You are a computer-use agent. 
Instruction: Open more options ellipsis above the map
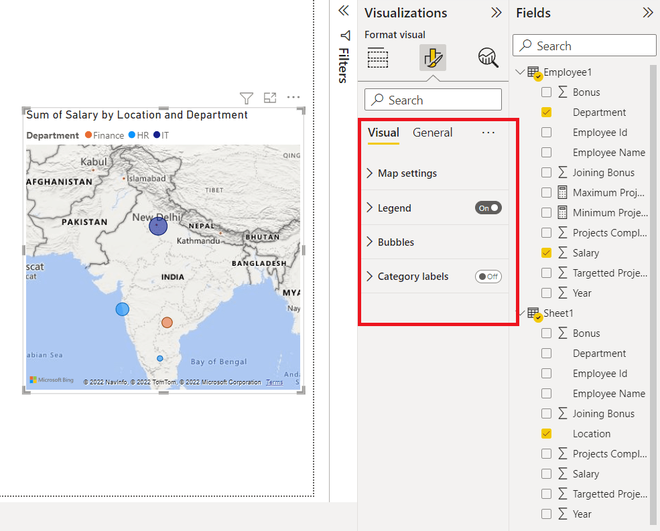(x=293, y=97)
